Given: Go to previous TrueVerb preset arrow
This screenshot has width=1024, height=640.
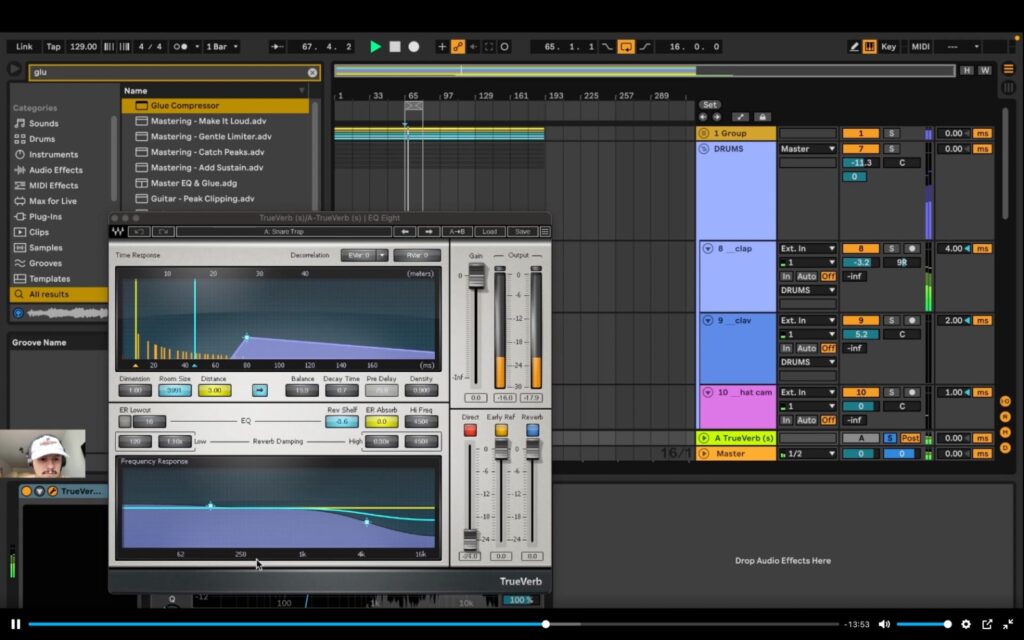Looking at the screenshot, I should pos(405,231).
